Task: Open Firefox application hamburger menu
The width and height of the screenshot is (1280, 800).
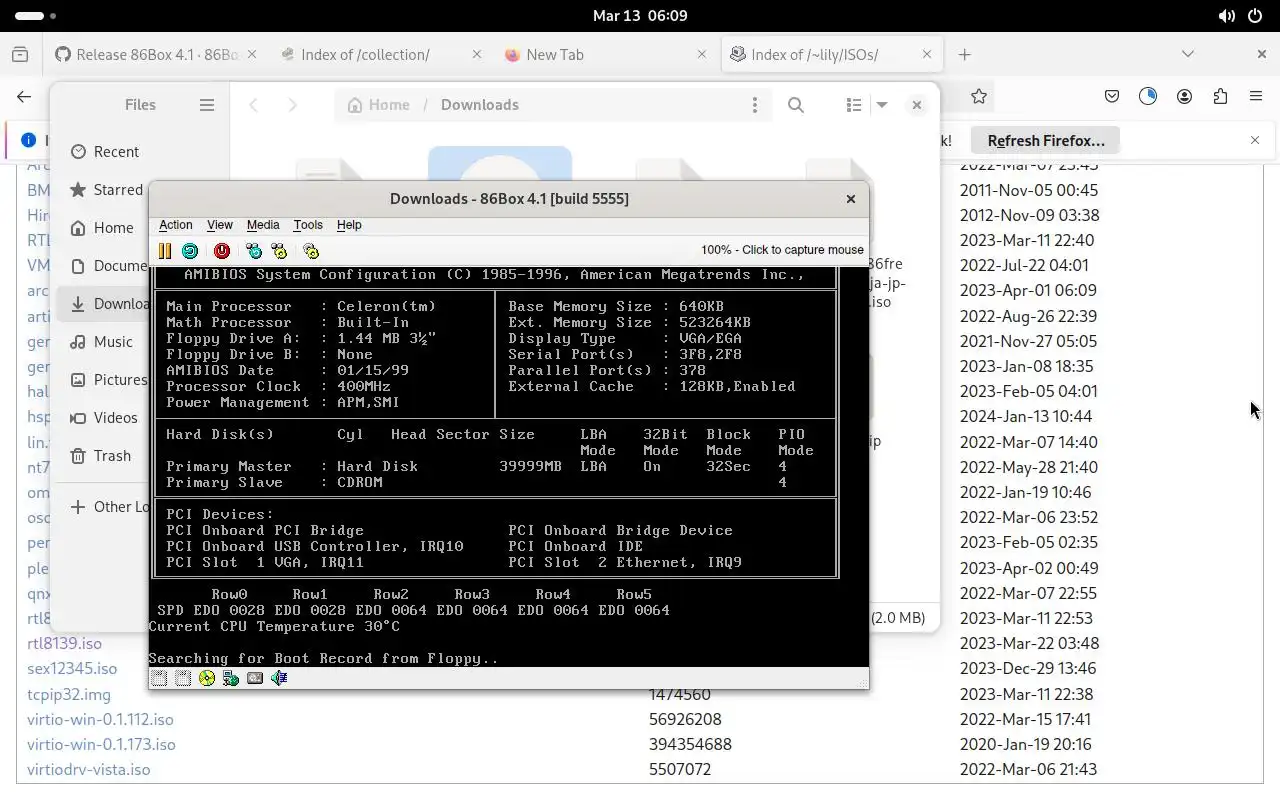Action: point(1256,97)
